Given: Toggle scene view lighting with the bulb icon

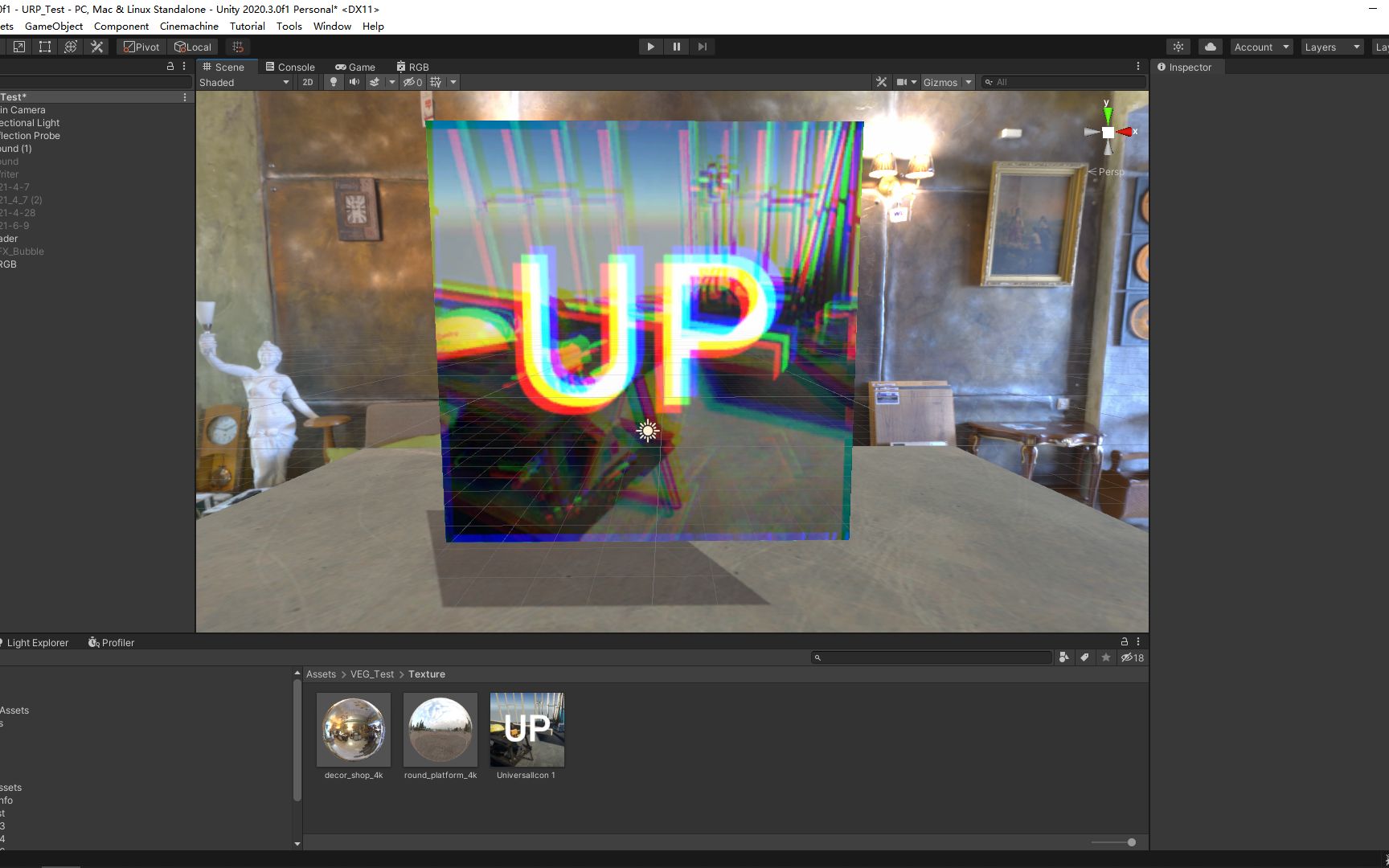Looking at the screenshot, I should coord(333,82).
